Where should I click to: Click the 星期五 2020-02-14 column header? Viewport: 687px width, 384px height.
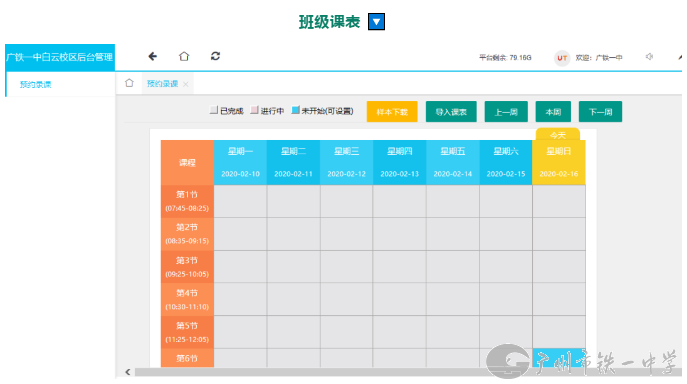tap(453, 162)
